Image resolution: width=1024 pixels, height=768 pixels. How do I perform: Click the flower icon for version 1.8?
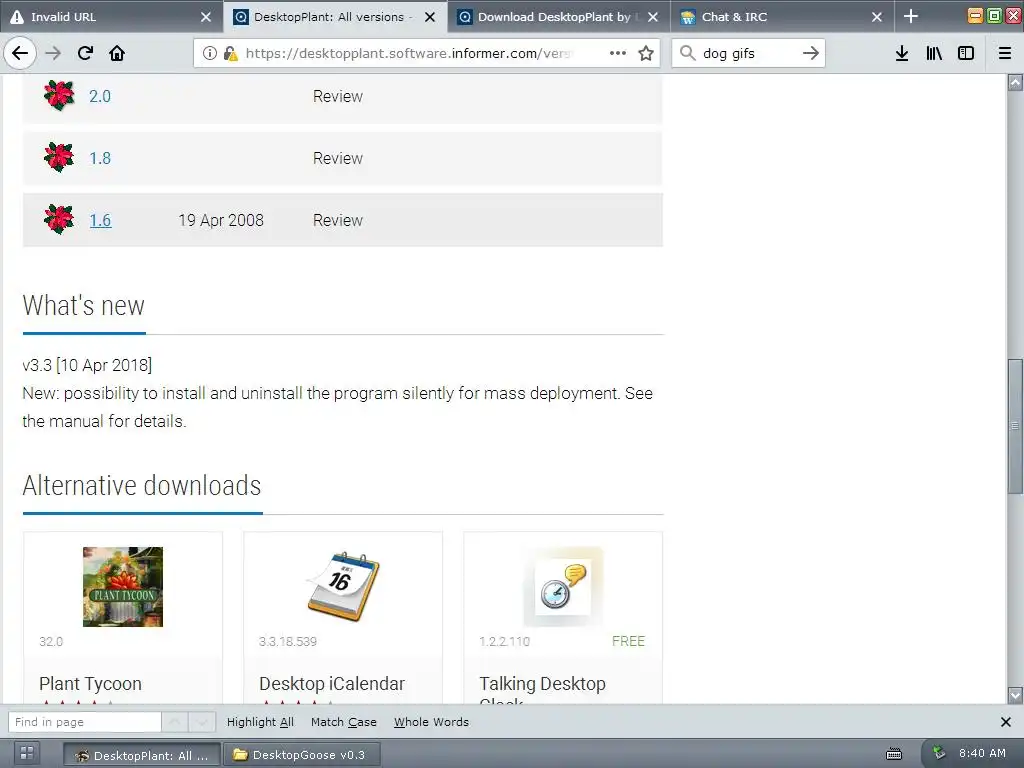click(x=59, y=157)
